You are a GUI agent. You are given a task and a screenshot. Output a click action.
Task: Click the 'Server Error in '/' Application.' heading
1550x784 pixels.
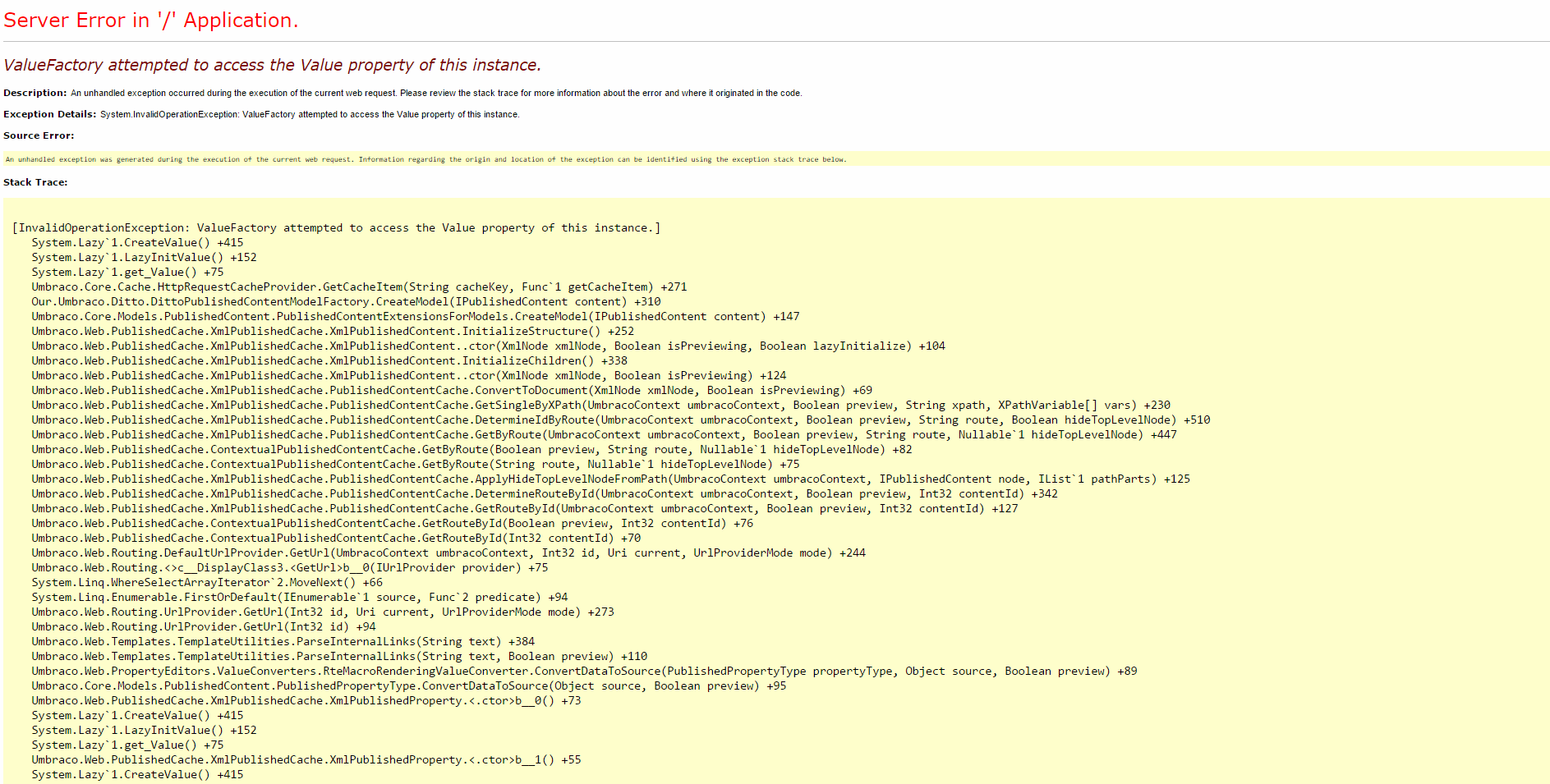pyautogui.click(x=151, y=21)
